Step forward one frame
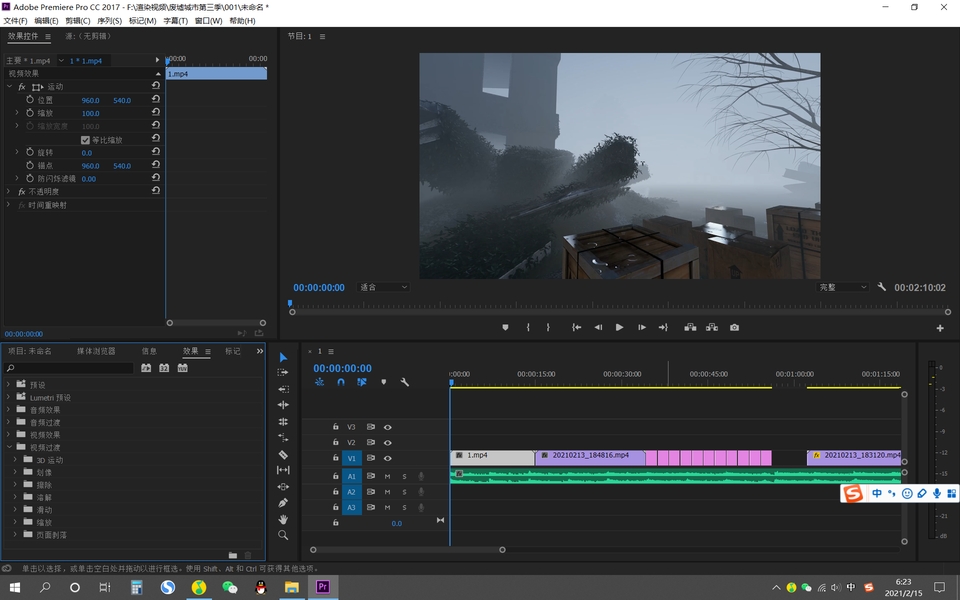This screenshot has width=960, height=600. (641, 328)
